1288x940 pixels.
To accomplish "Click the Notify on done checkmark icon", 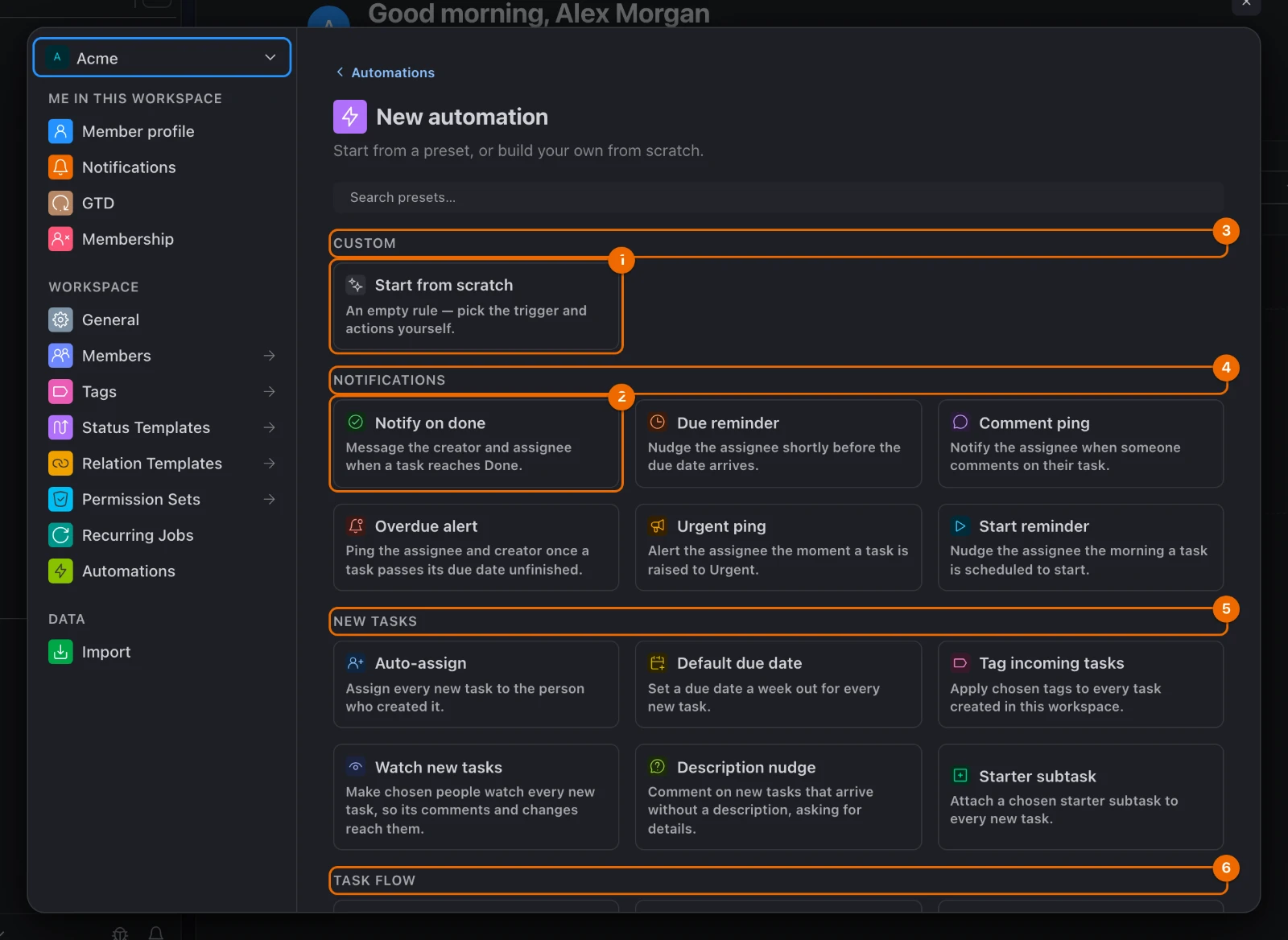I will pos(355,423).
